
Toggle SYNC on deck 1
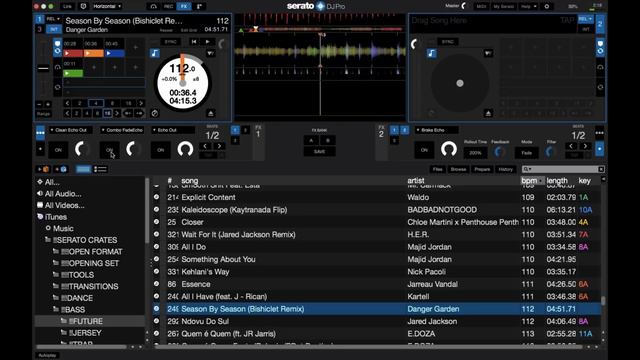[171, 42]
